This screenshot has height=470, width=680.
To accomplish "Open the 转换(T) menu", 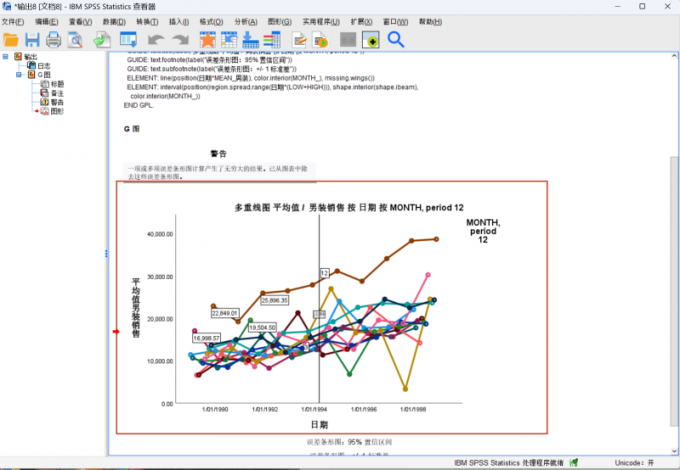I will [x=147, y=22].
